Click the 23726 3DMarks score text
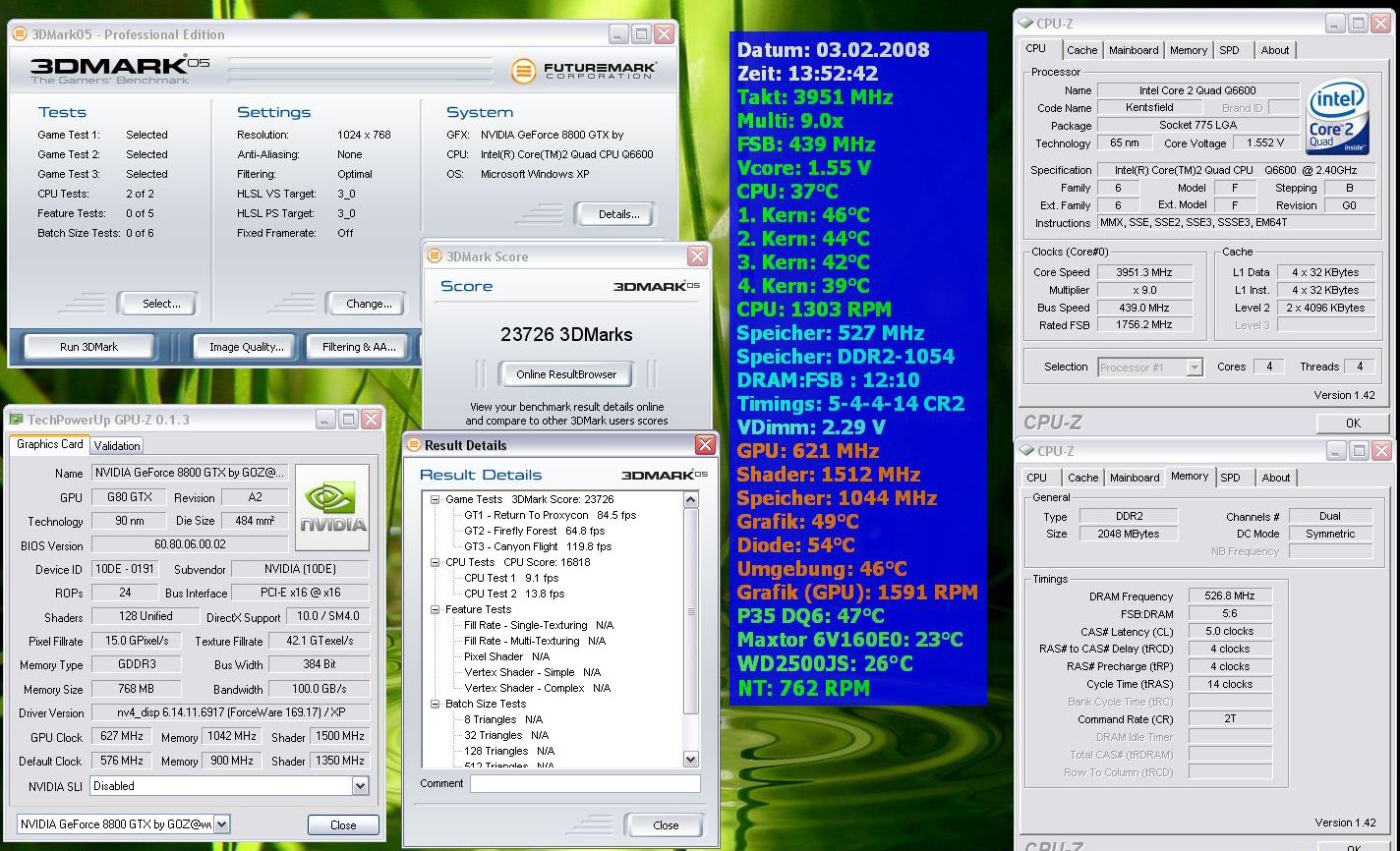This screenshot has height=851, width=1400. coord(566,334)
